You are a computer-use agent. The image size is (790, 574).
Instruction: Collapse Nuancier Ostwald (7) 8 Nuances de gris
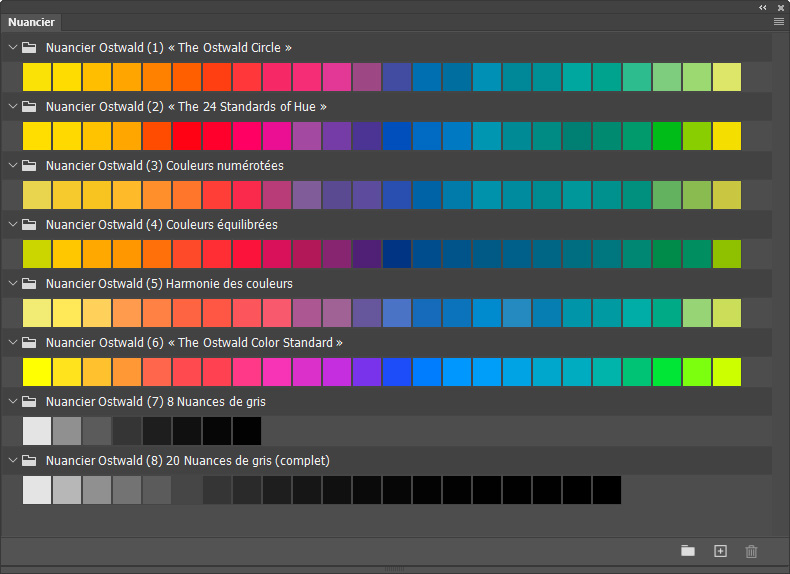pos(13,401)
